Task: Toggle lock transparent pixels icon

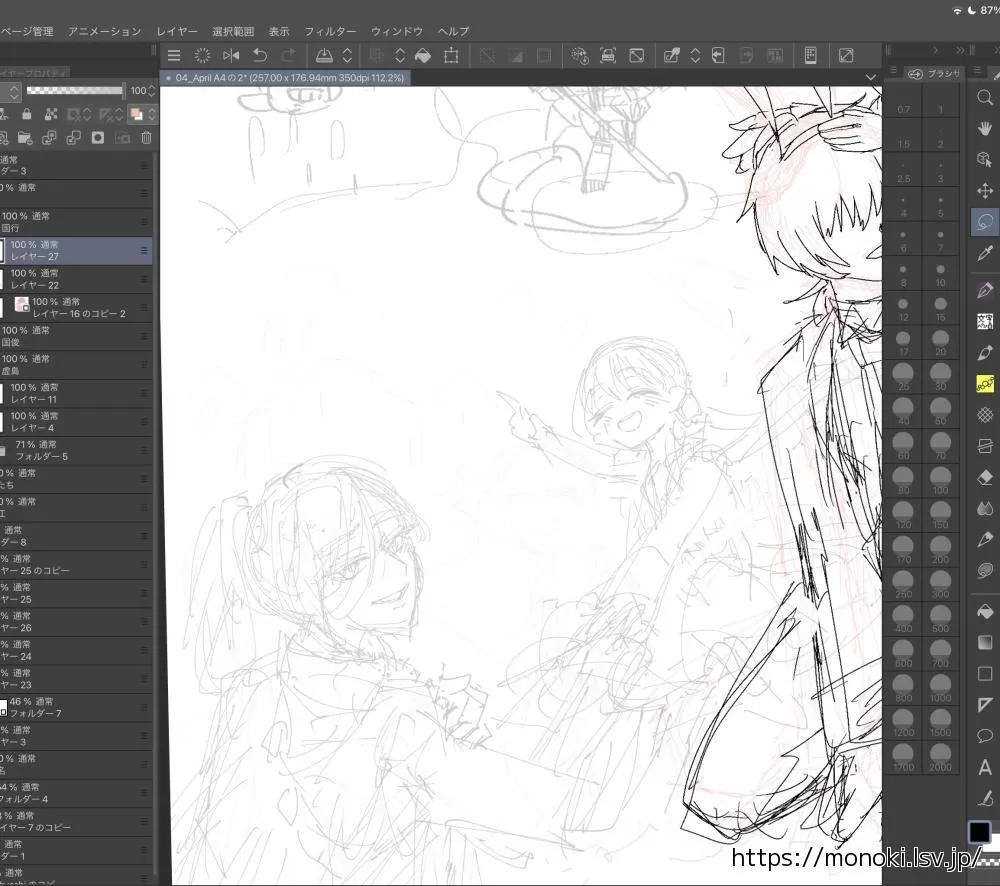Action: [51, 114]
